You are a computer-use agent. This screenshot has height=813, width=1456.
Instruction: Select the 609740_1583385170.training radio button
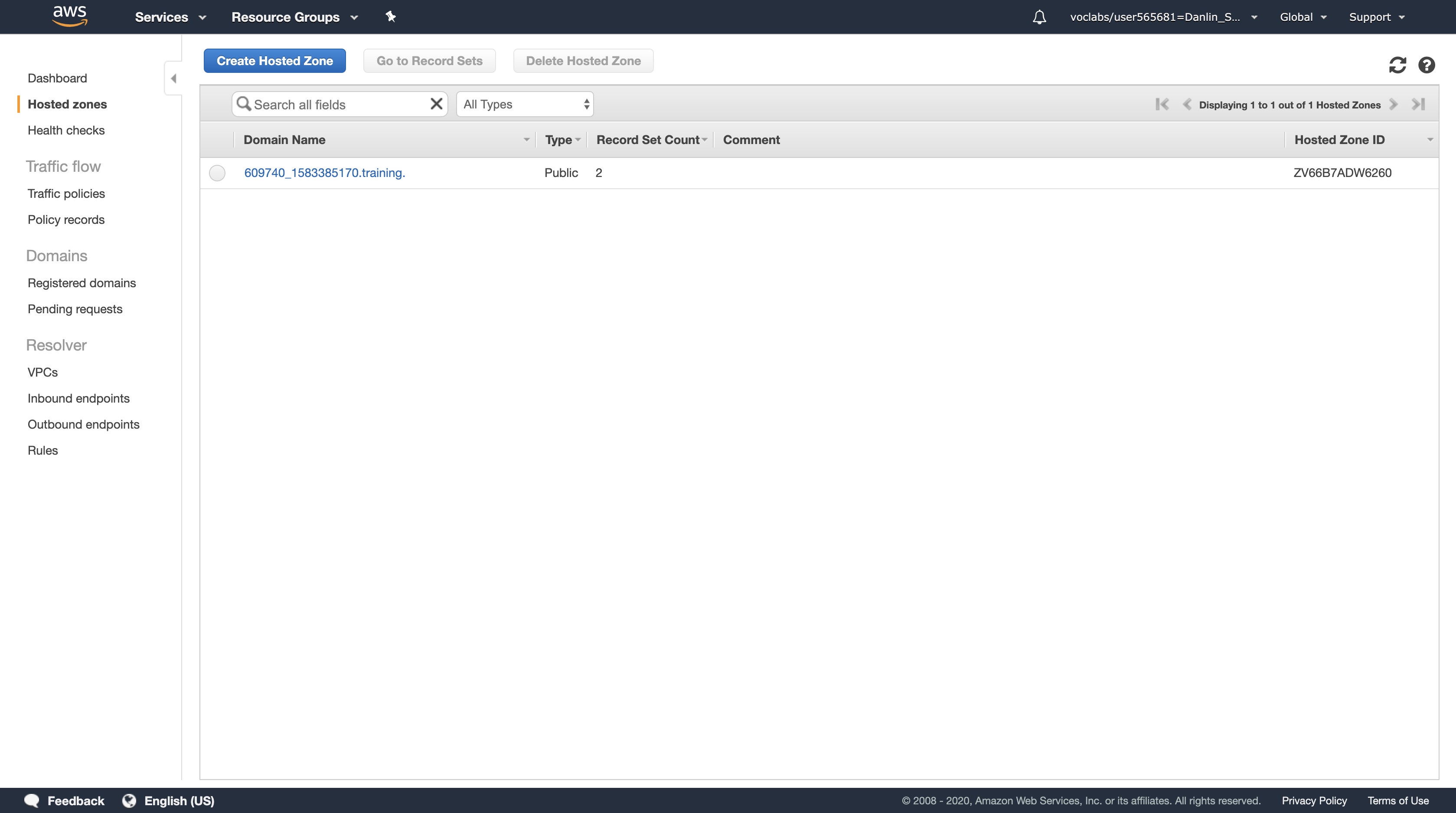(x=217, y=172)
